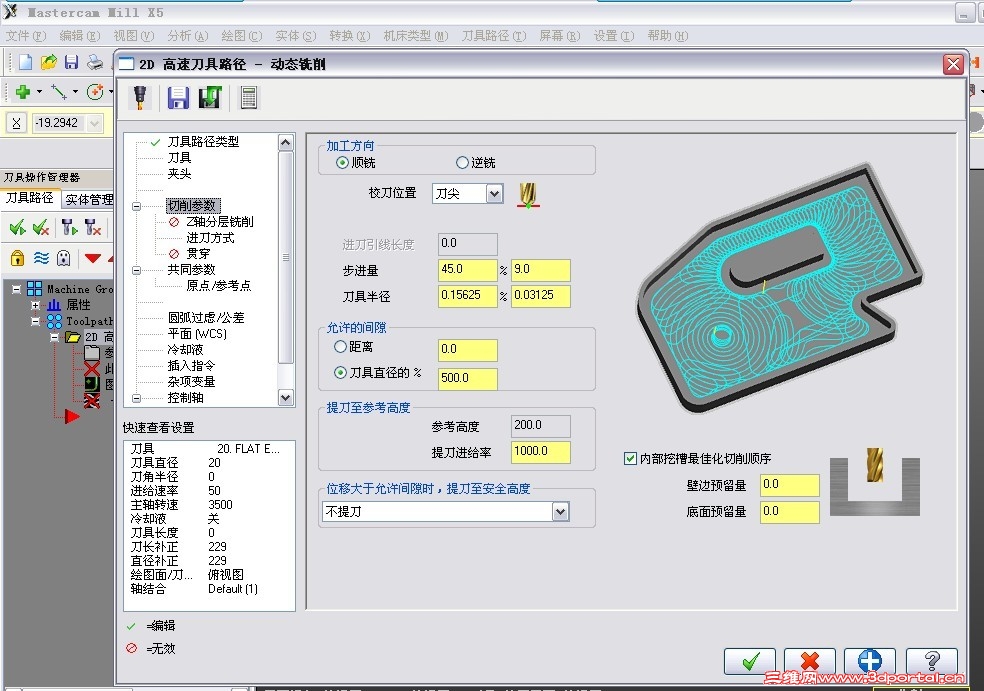Switch to the 实体管理 tab

point(88,200)
